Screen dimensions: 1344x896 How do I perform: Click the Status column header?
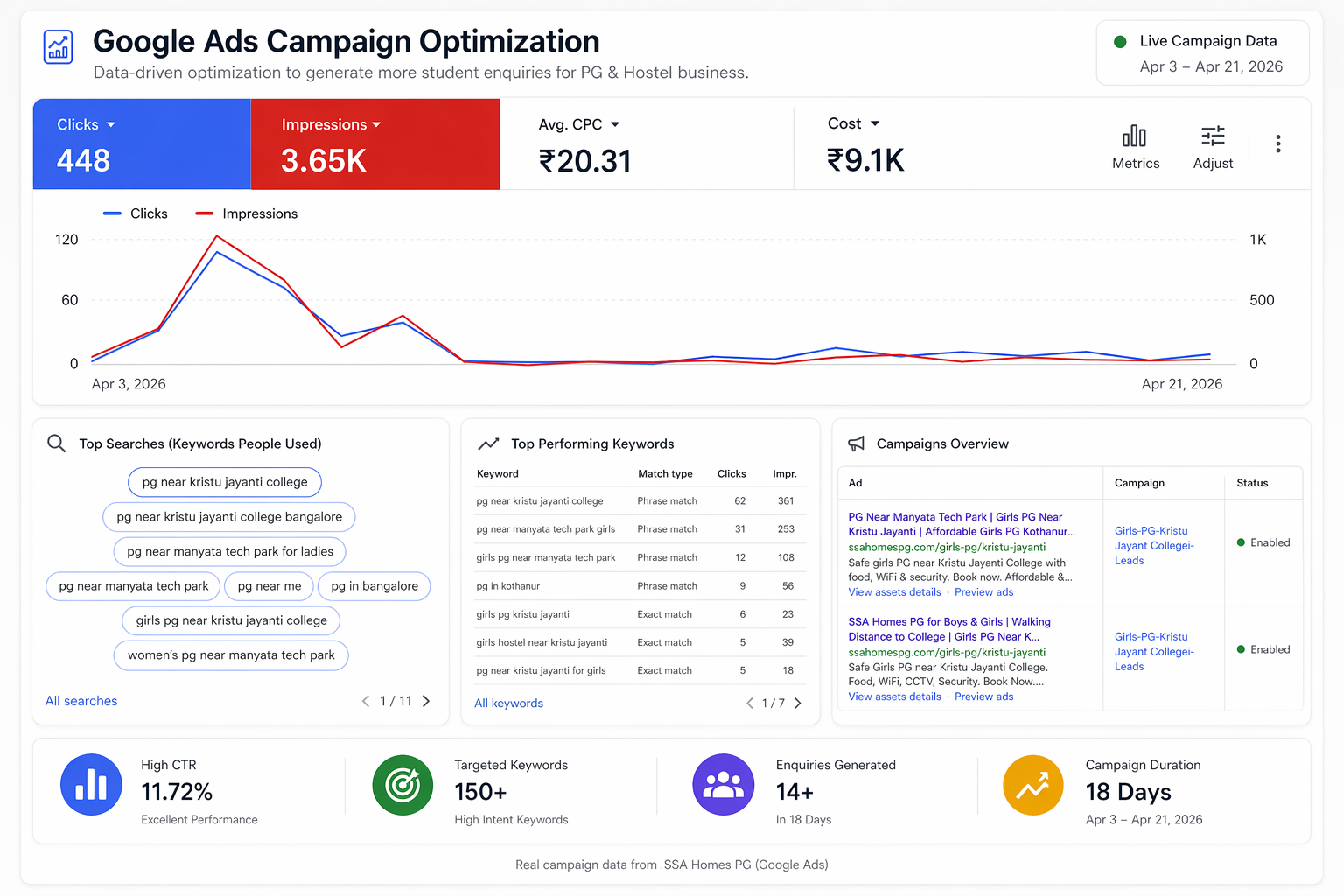coord(1252,483)
